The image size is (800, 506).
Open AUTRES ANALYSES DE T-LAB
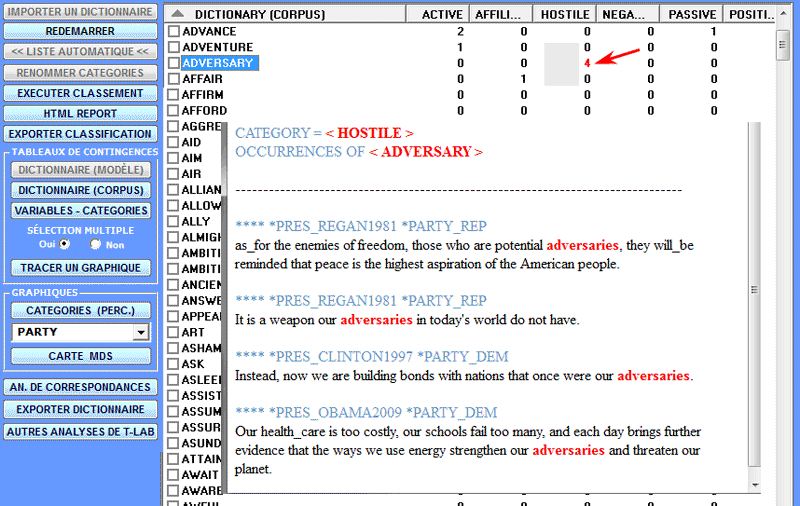point(80,432)
